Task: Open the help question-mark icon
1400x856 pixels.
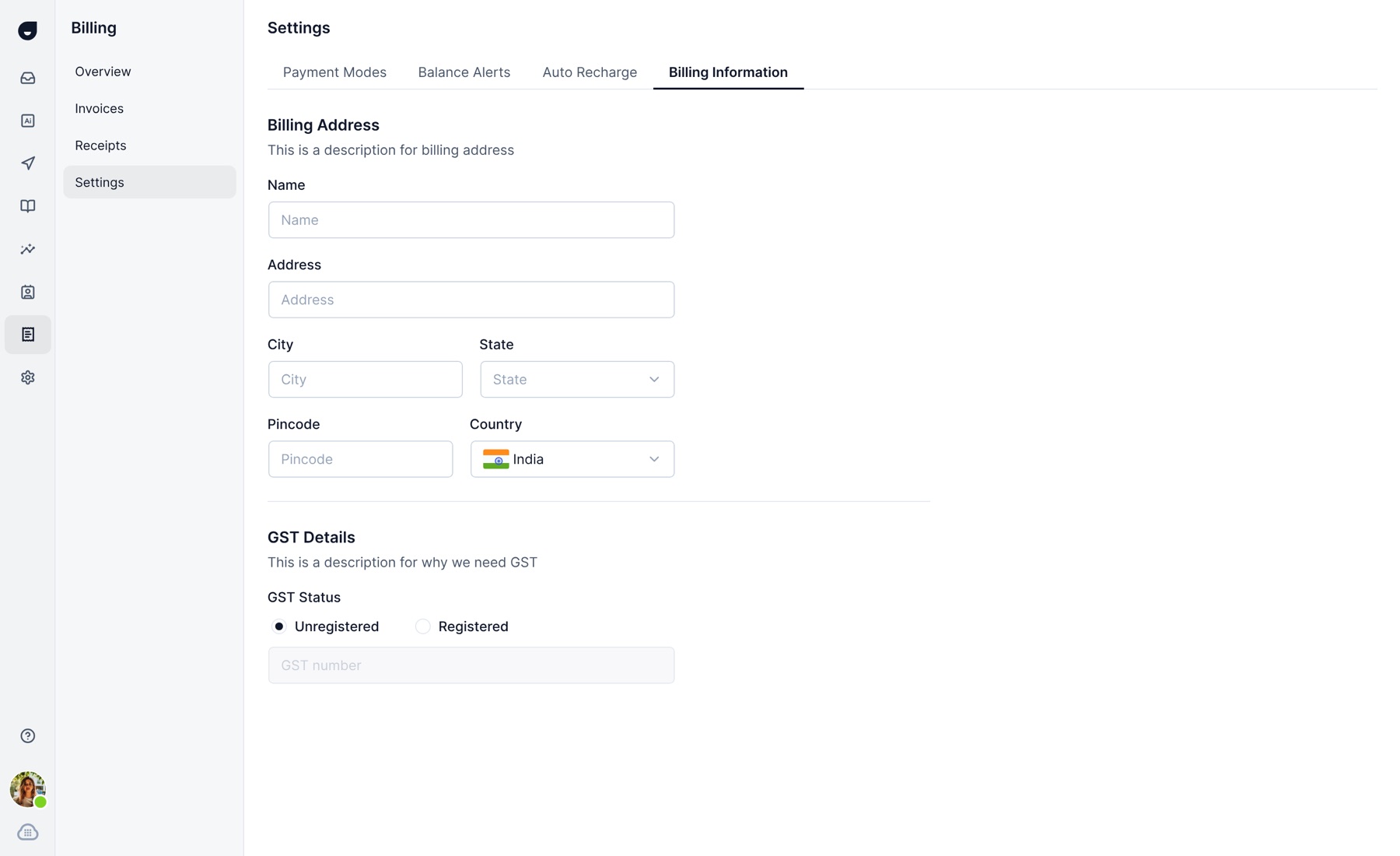Action: point(27,735)
